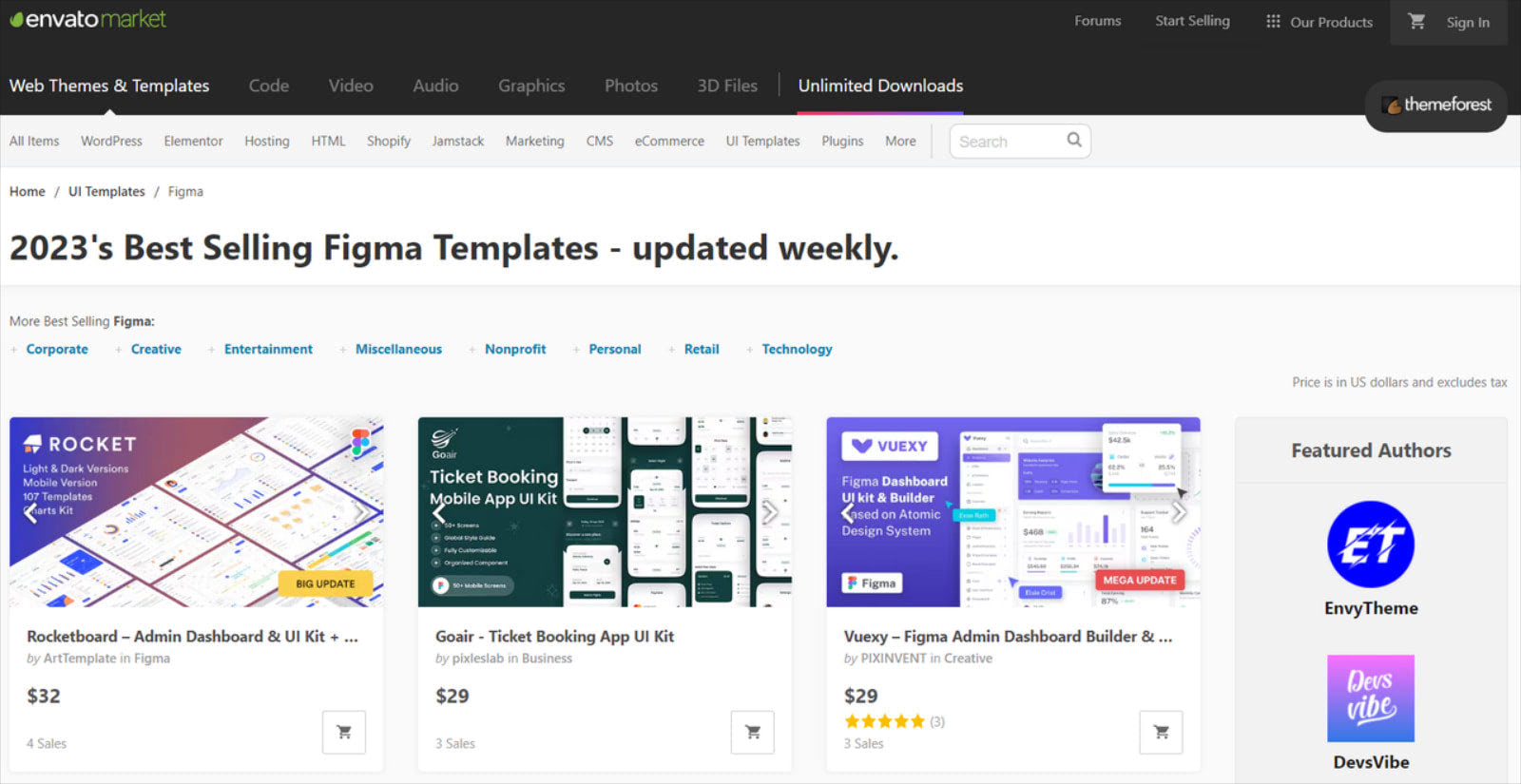Filter by Corporate Figma templates
Screen dimensions: 1521x784
coord(57,349)
